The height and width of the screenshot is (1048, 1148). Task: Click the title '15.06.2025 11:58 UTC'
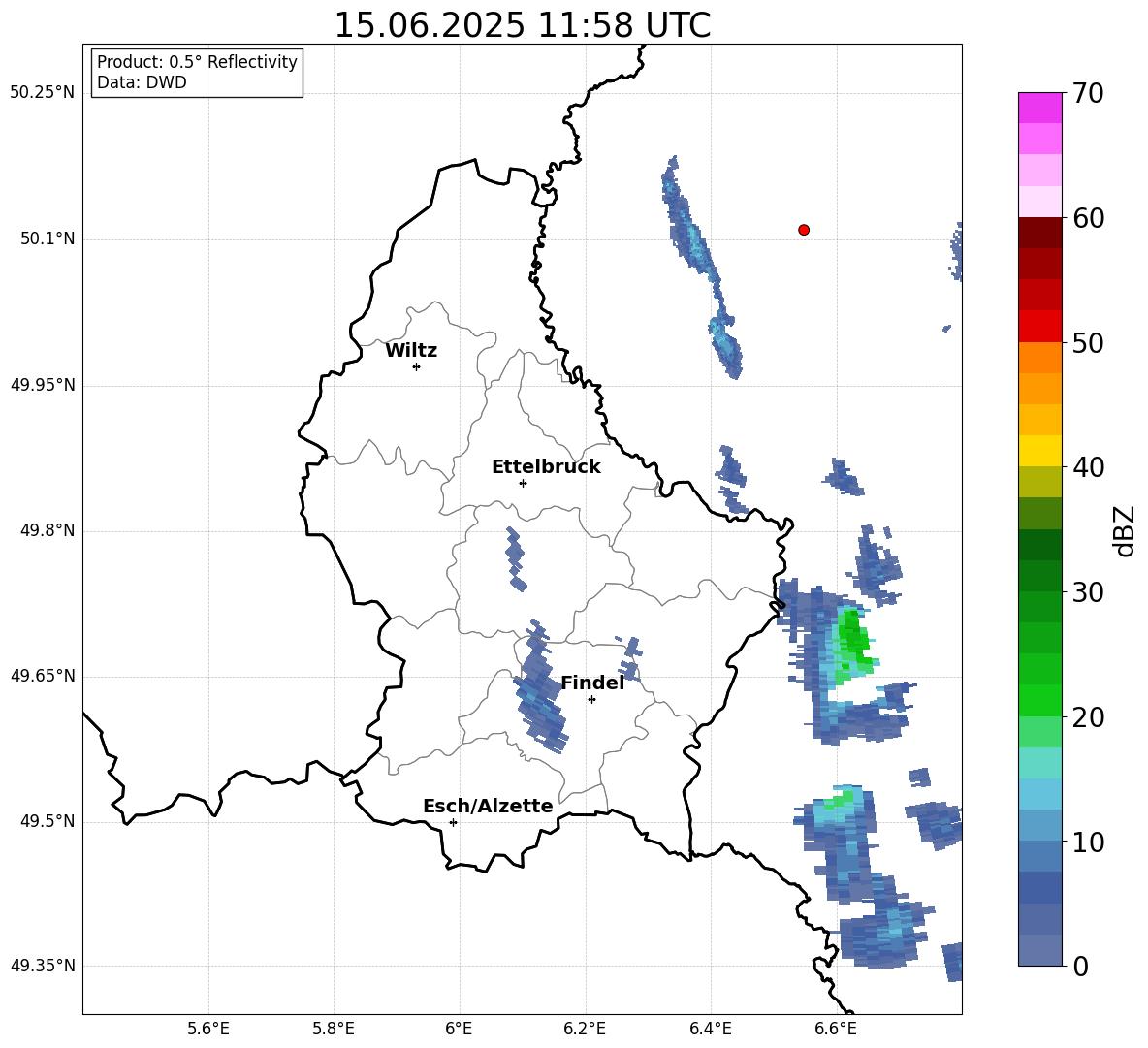pos(523,25)
